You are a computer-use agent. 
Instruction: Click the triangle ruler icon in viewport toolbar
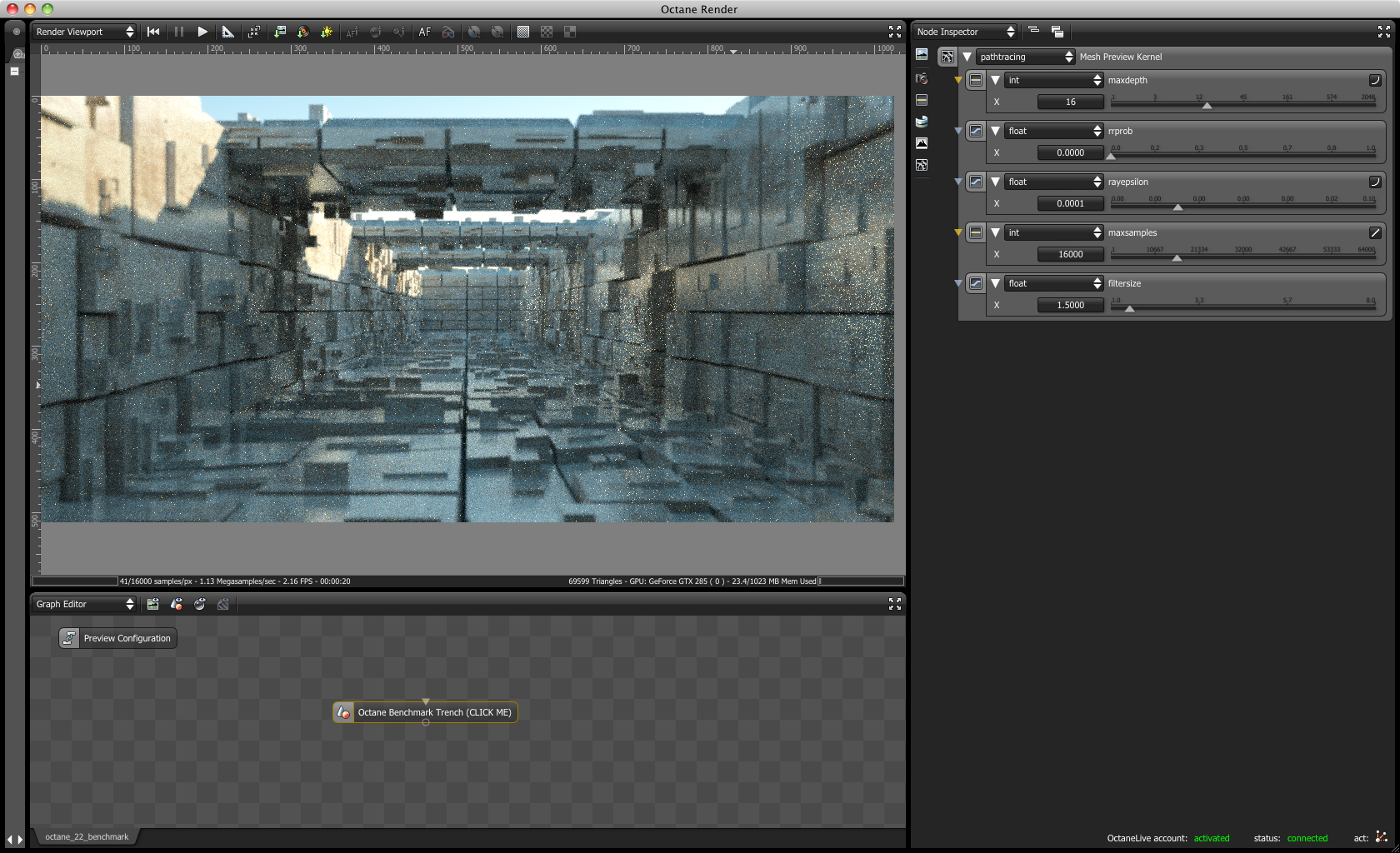tap(227, 32)
